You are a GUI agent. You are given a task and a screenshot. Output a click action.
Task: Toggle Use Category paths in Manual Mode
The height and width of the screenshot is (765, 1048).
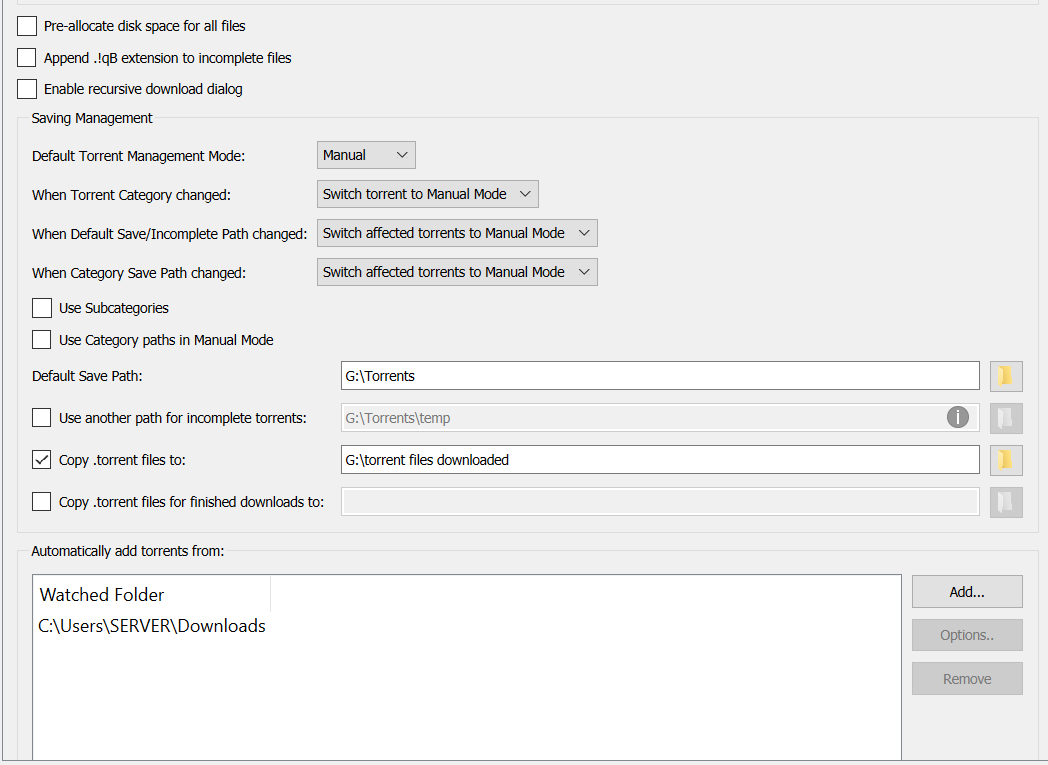click(41, 339)
